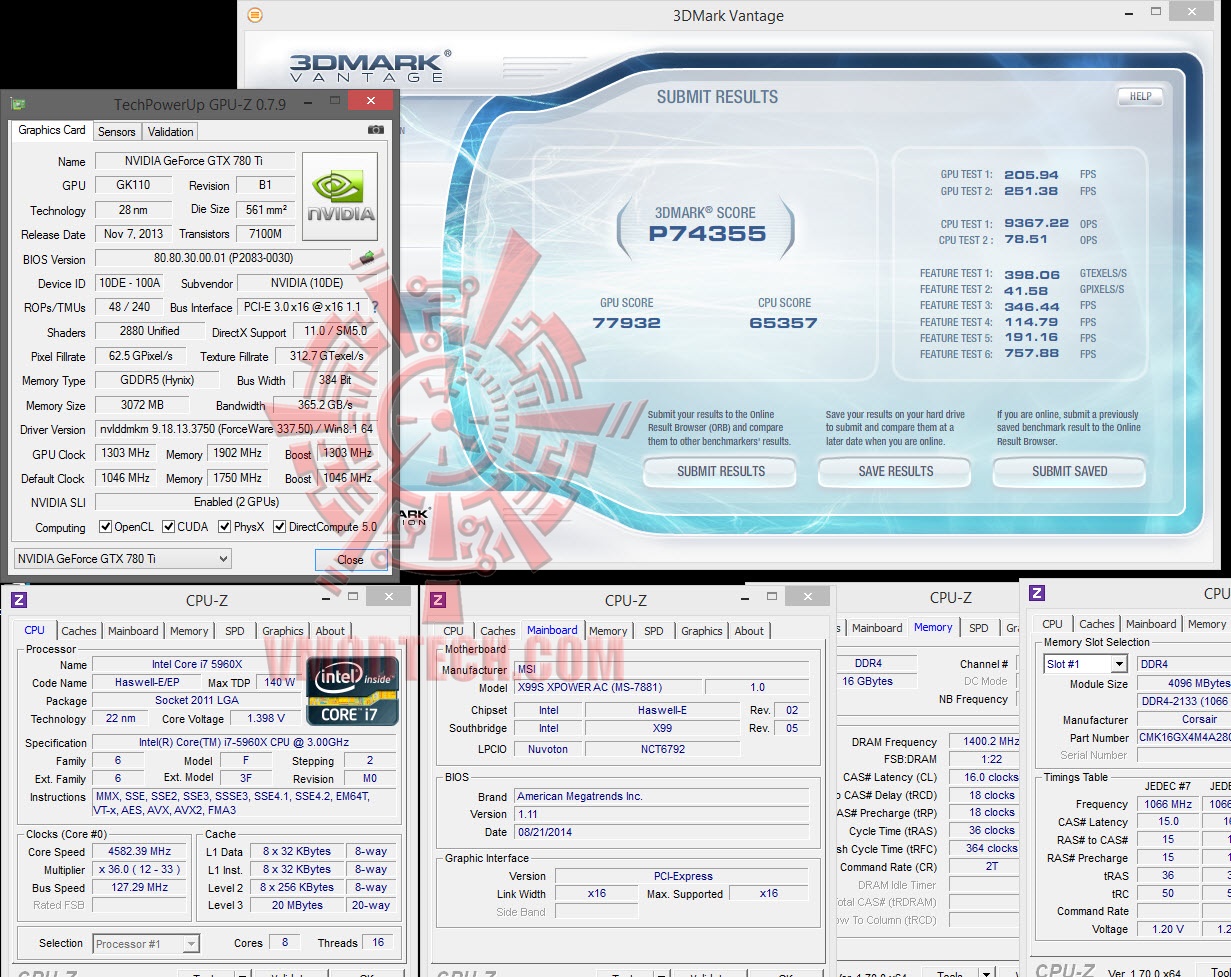Click the SAVE RESULTS button
The image size is (1231, 977).
click(x=895, y=472)
